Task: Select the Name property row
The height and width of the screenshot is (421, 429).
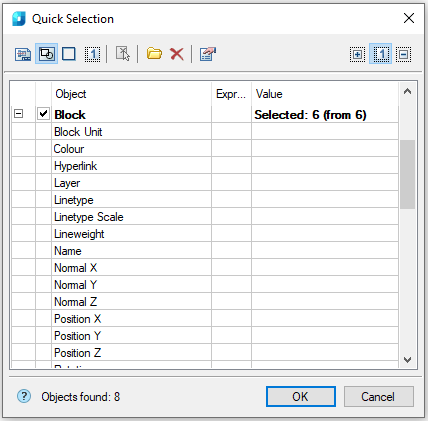Action: click(205, 250)
